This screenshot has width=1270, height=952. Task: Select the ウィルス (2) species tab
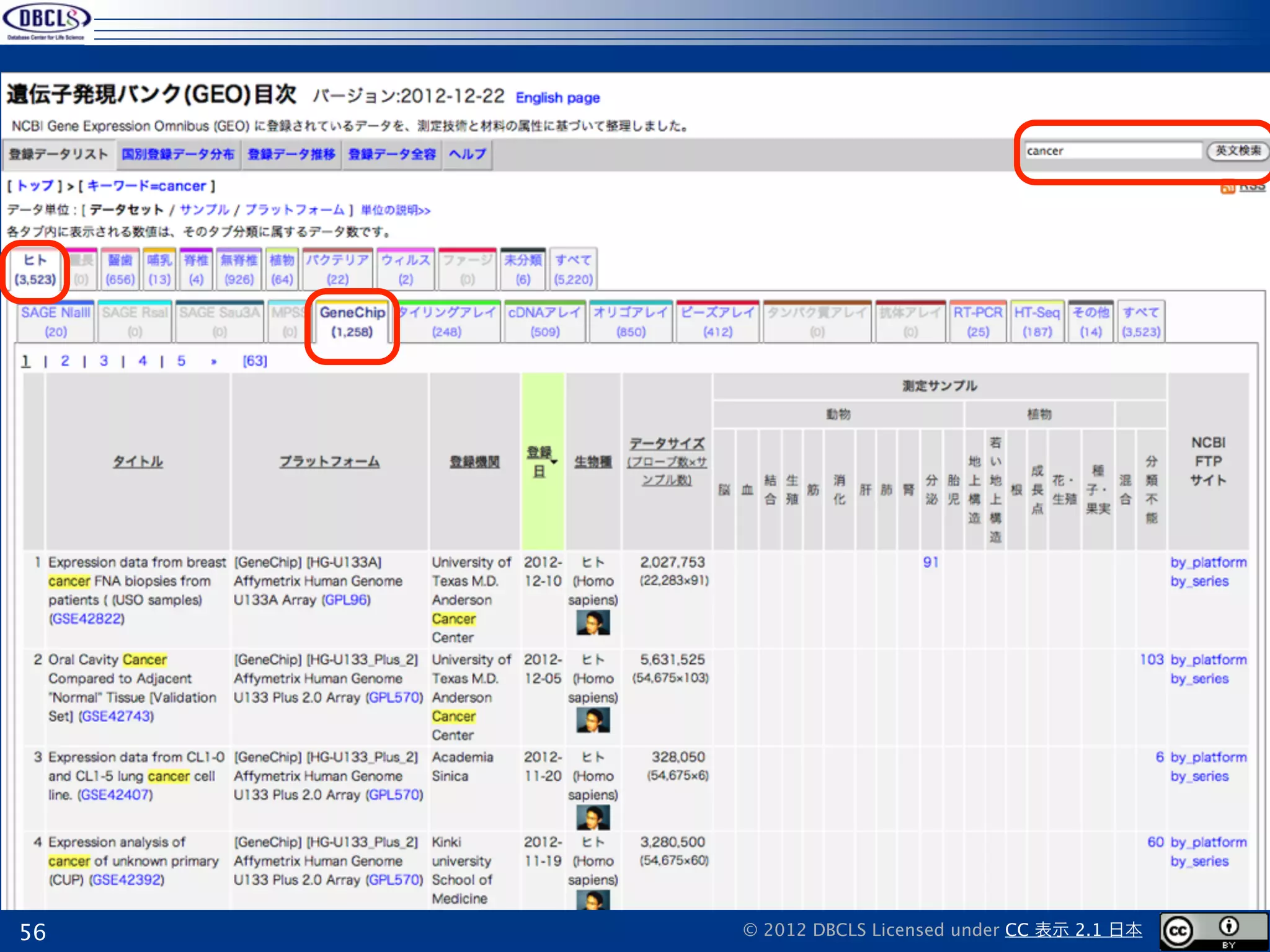pyautogui.click(x=406, y=270)
